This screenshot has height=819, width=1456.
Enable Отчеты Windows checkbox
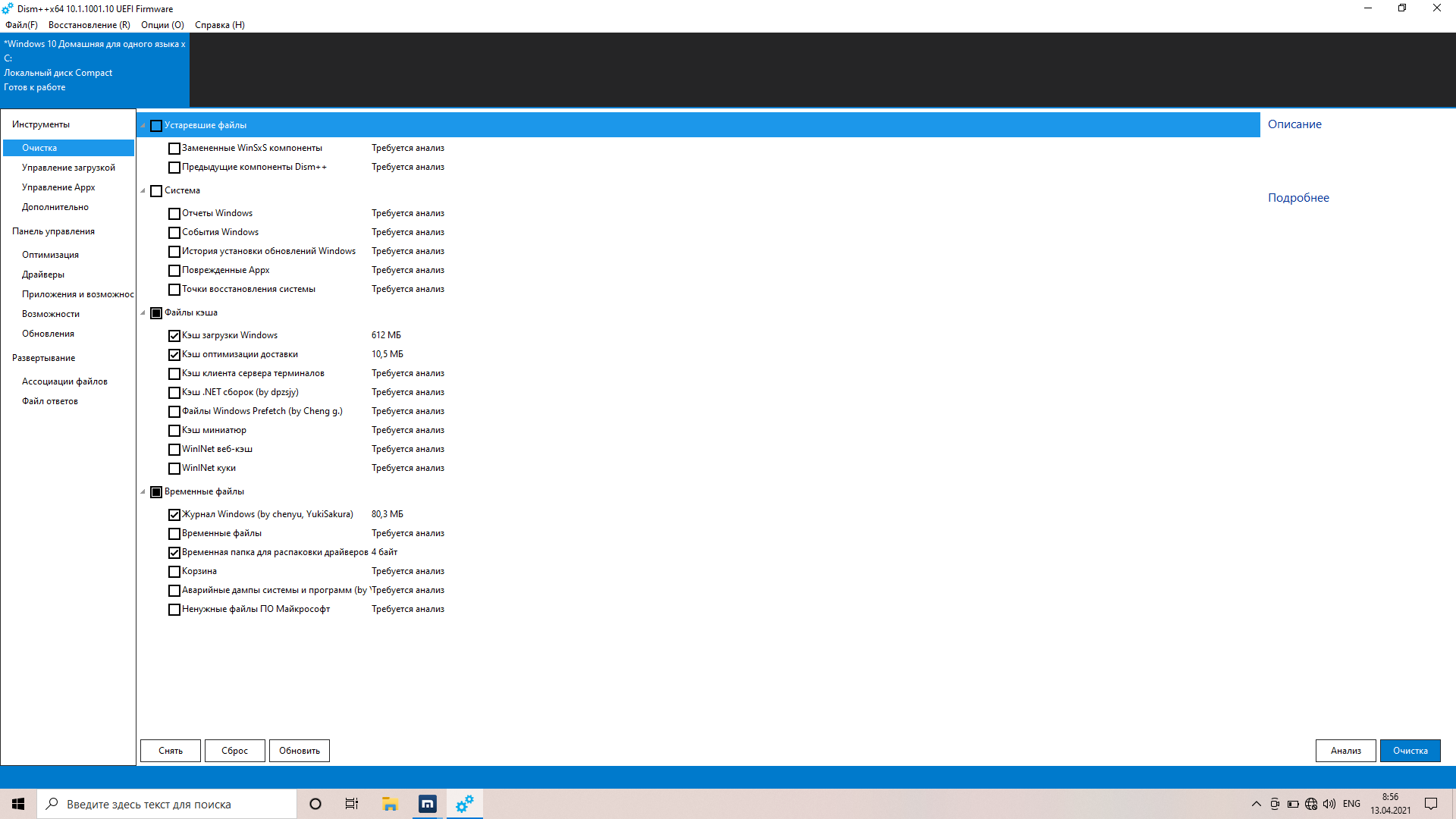click(174, 214)
